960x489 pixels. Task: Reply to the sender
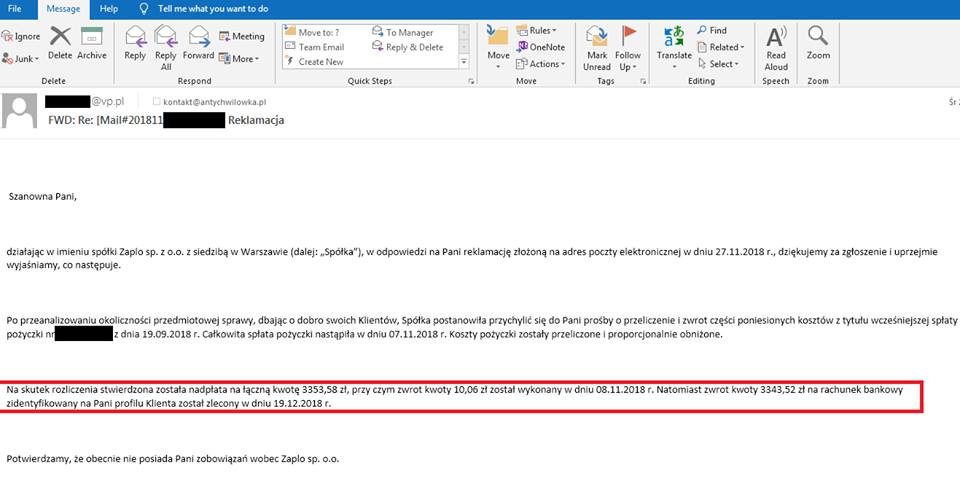(x=135, y=43)
